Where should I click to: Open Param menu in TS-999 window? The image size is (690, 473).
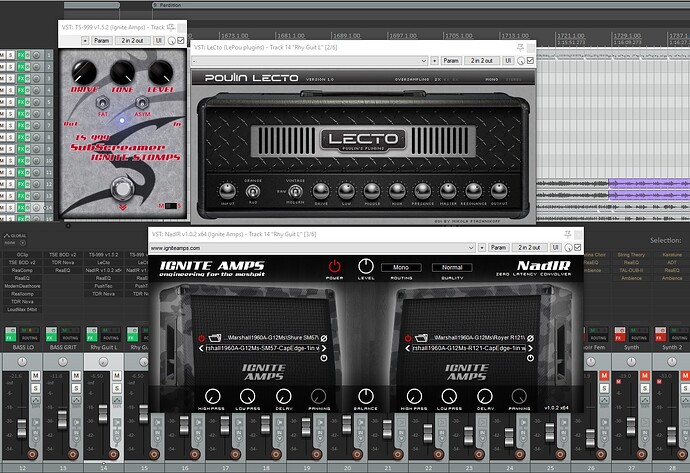point(101,40)
